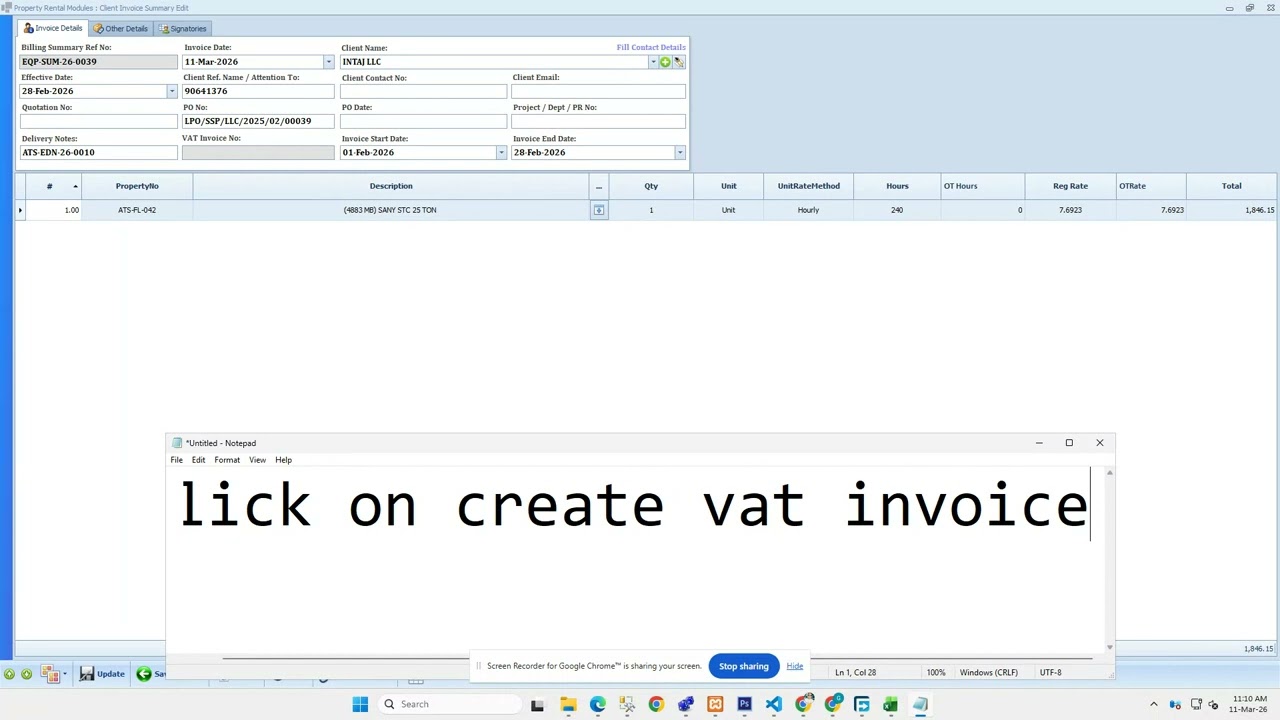
Task: Click the second green navigation circle icon
Action: click(x=26, y=674)
